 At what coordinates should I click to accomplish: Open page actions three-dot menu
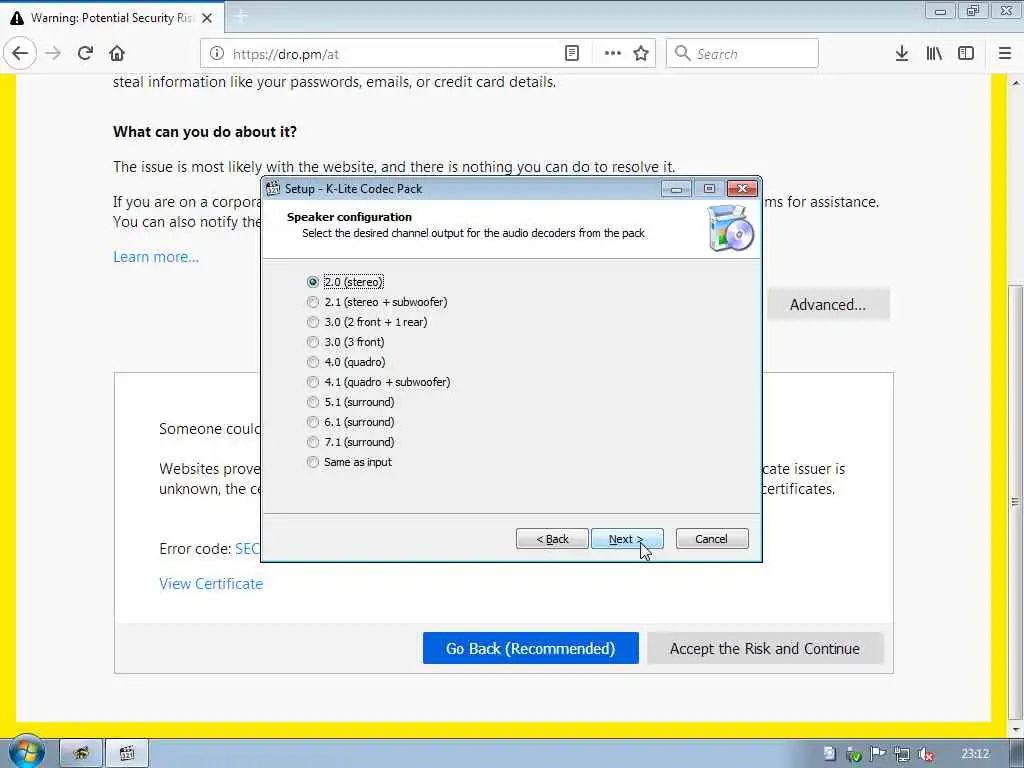613,54
